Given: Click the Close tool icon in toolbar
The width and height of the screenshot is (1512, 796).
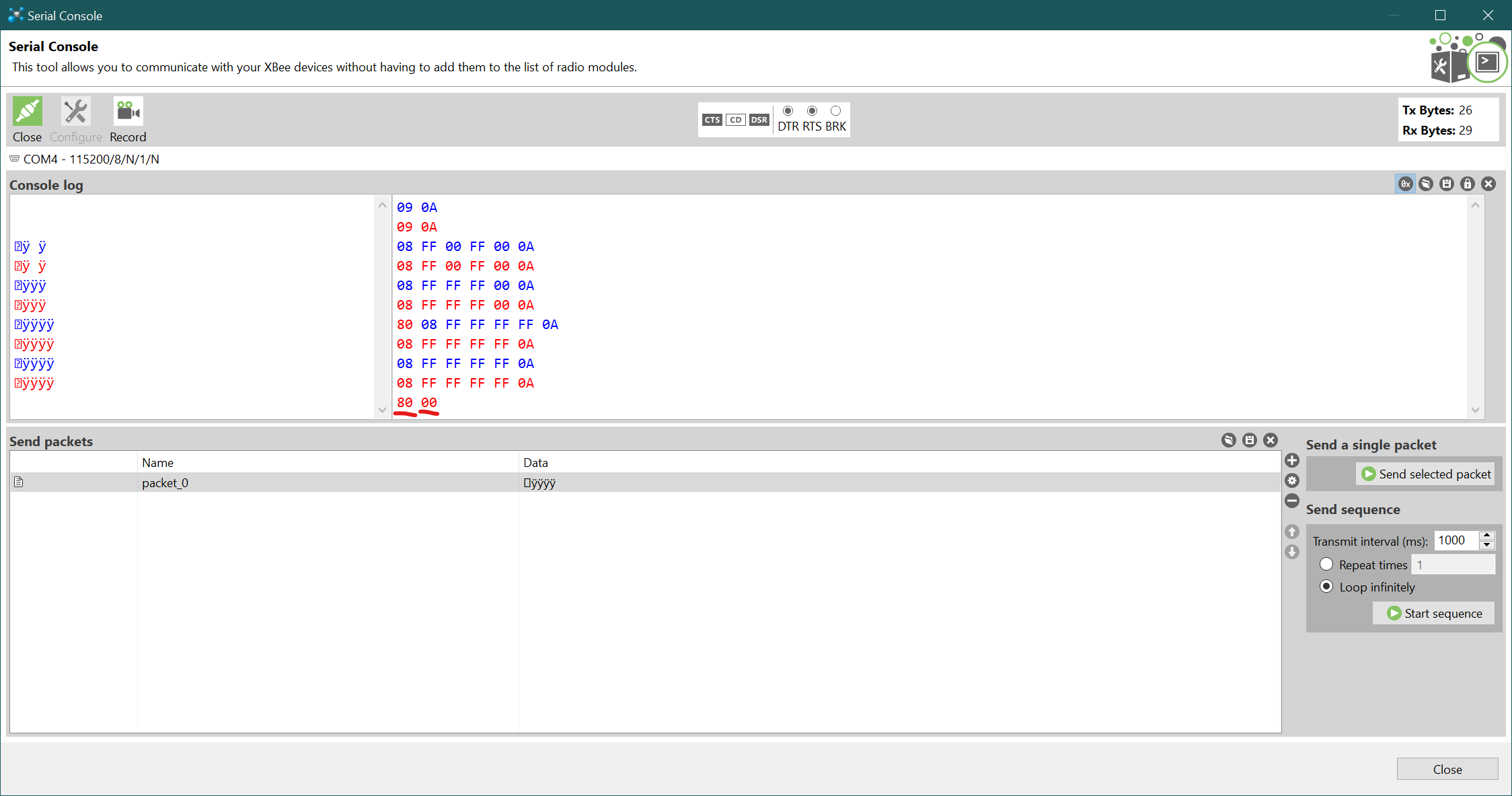Looking at the screenshot, I should tap(27, 112).
